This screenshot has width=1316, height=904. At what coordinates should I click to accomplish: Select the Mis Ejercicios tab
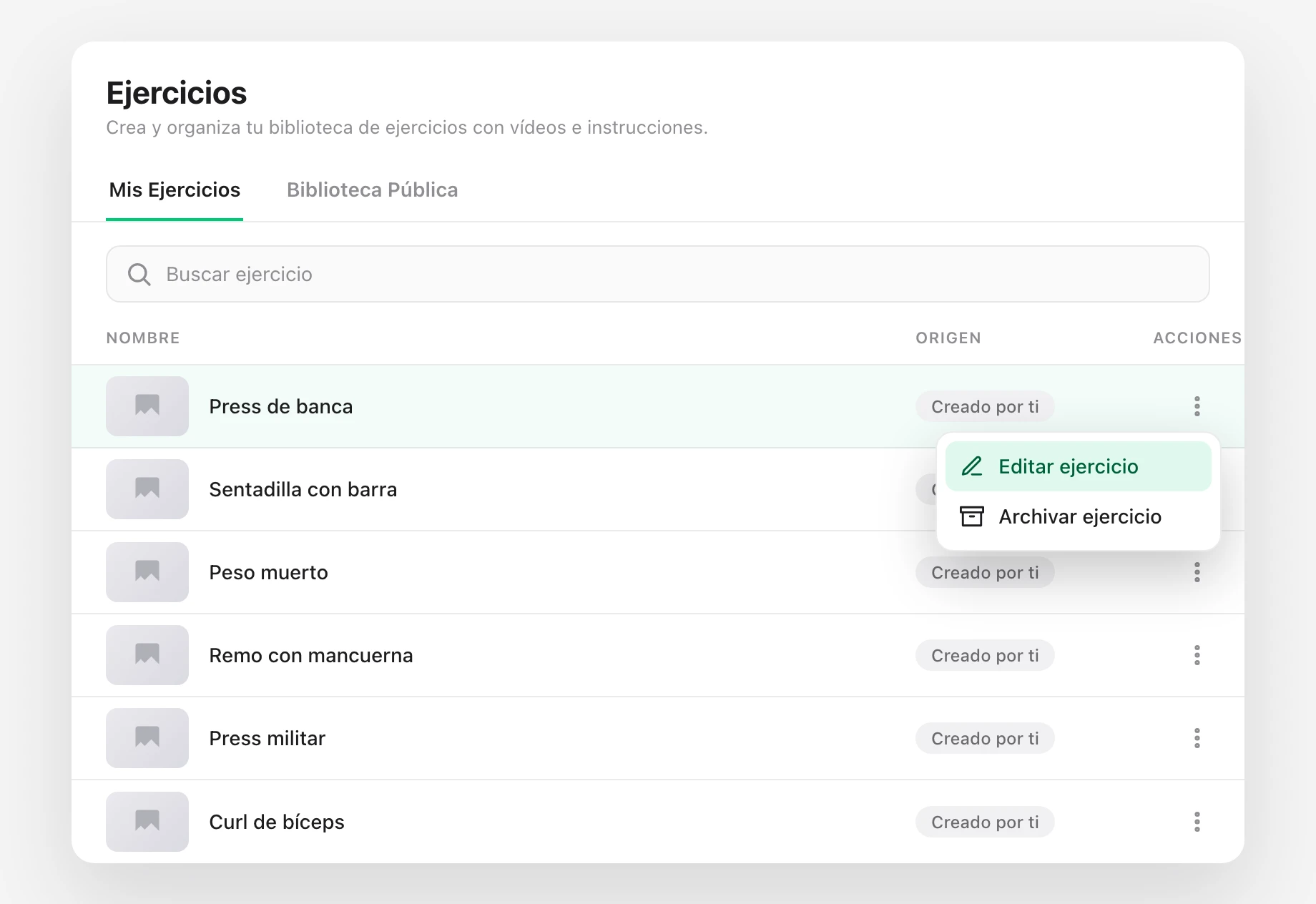click(175, 190)
